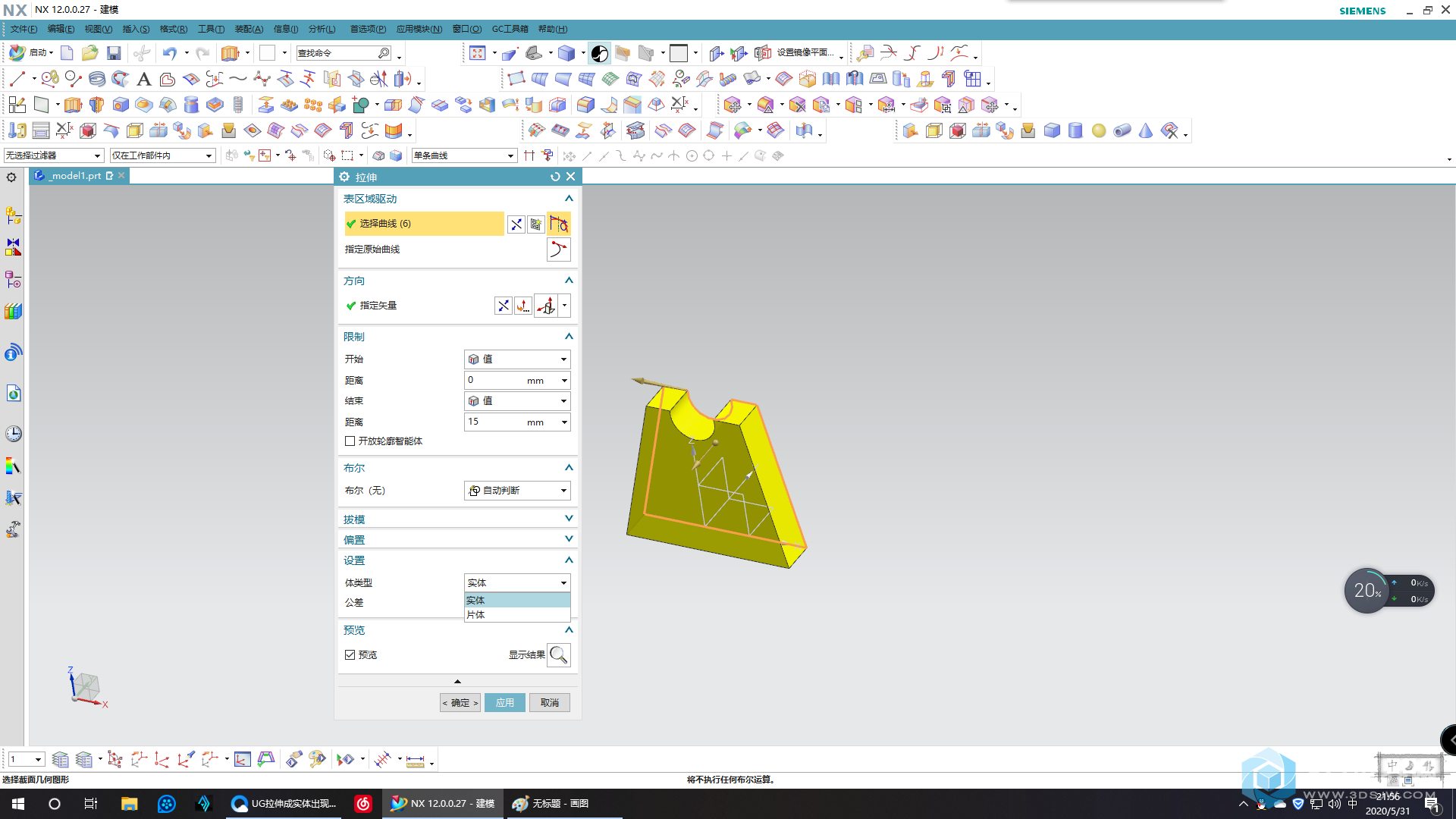Open the 单条曲线 curve rule dropdown
1456x819 pixels.
(464, 155)
